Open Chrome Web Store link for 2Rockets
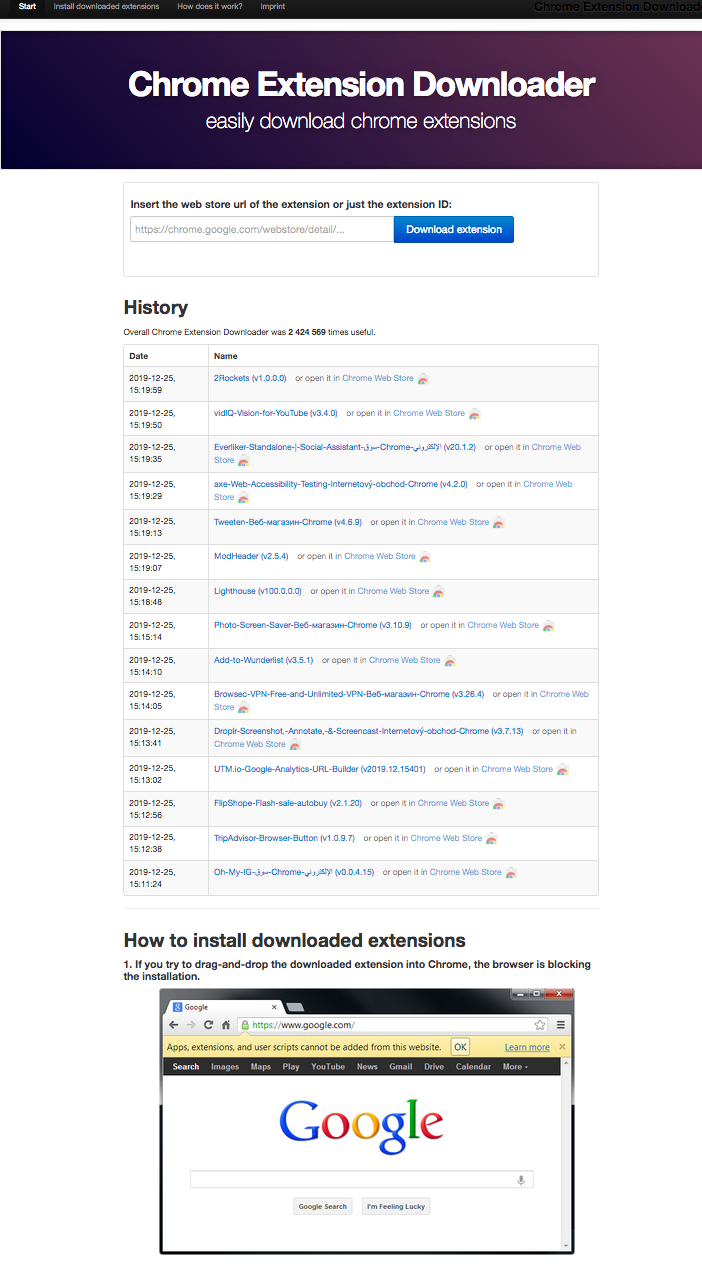 click(378, 378)
